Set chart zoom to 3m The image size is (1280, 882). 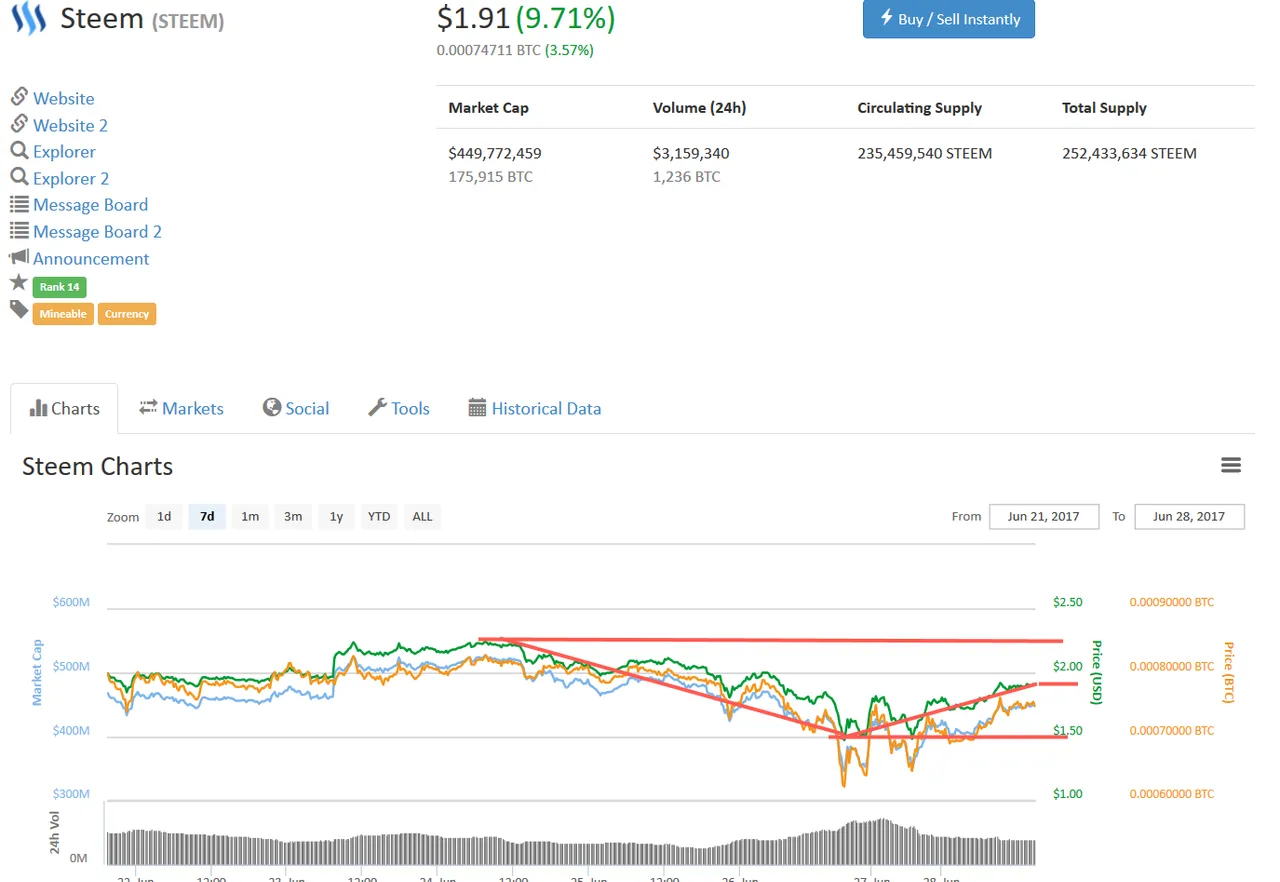293,516
